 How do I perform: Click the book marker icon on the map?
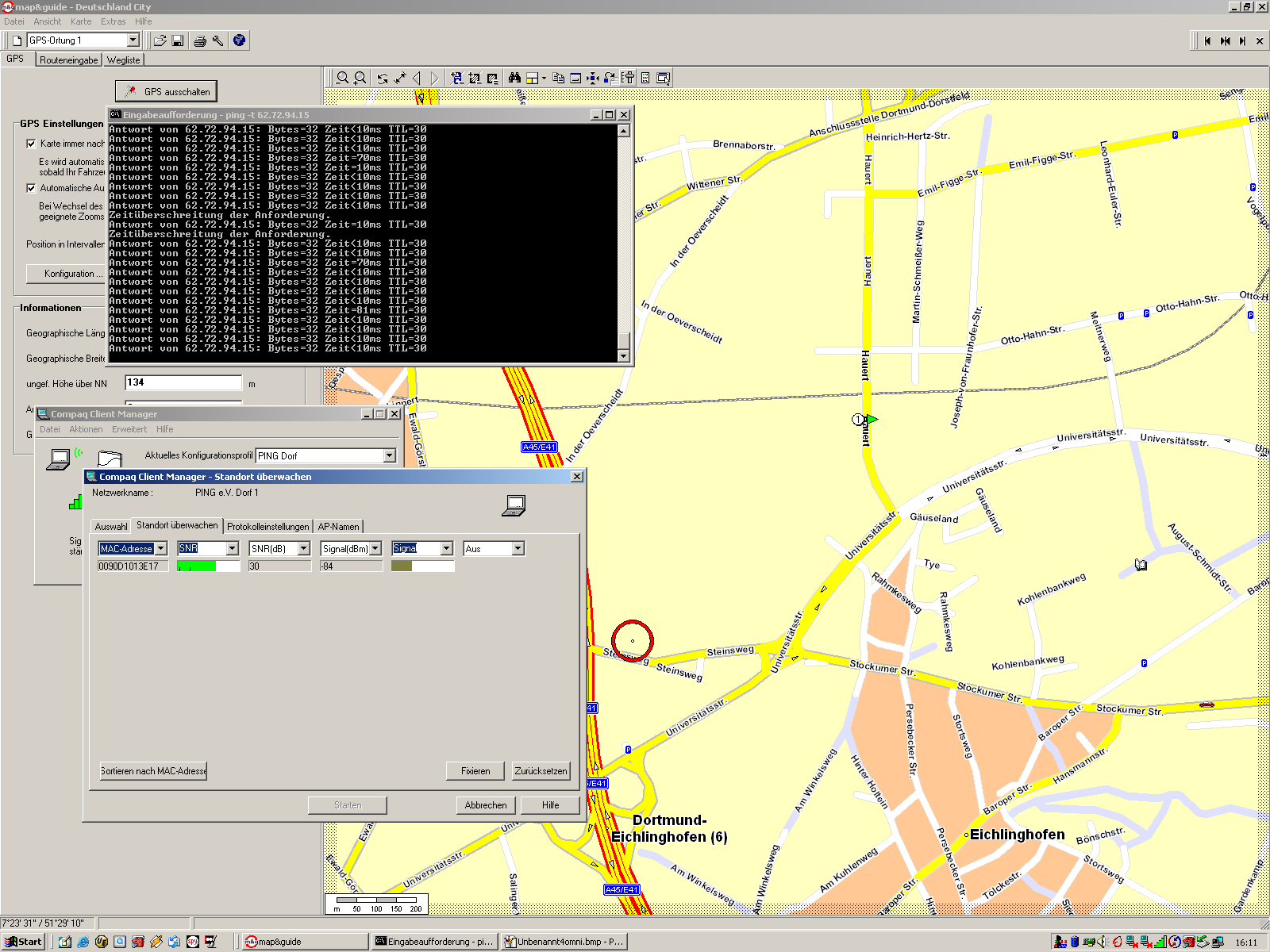coord(1141,565)
